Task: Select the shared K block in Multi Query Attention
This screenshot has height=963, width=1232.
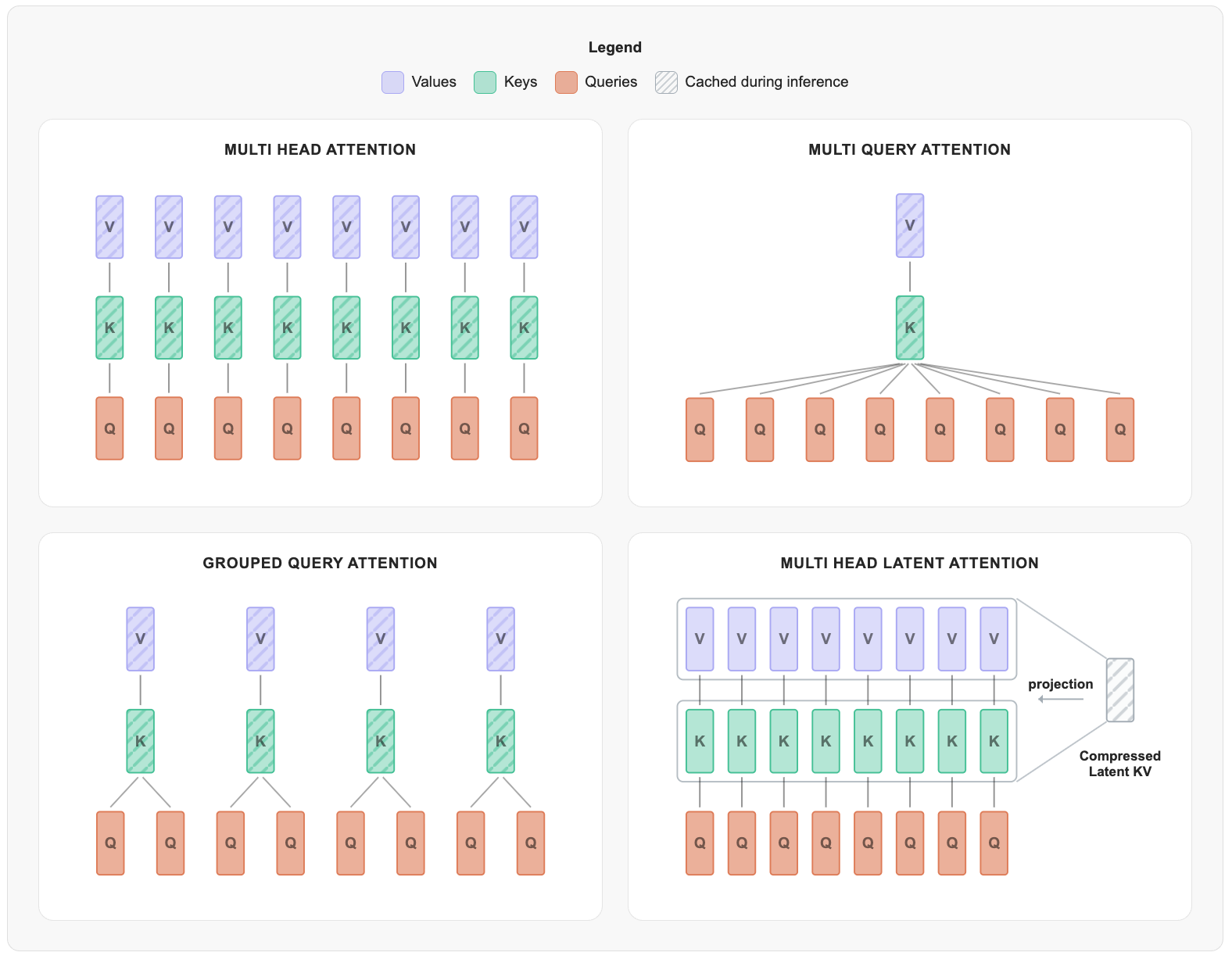Action: coord(910,328)
